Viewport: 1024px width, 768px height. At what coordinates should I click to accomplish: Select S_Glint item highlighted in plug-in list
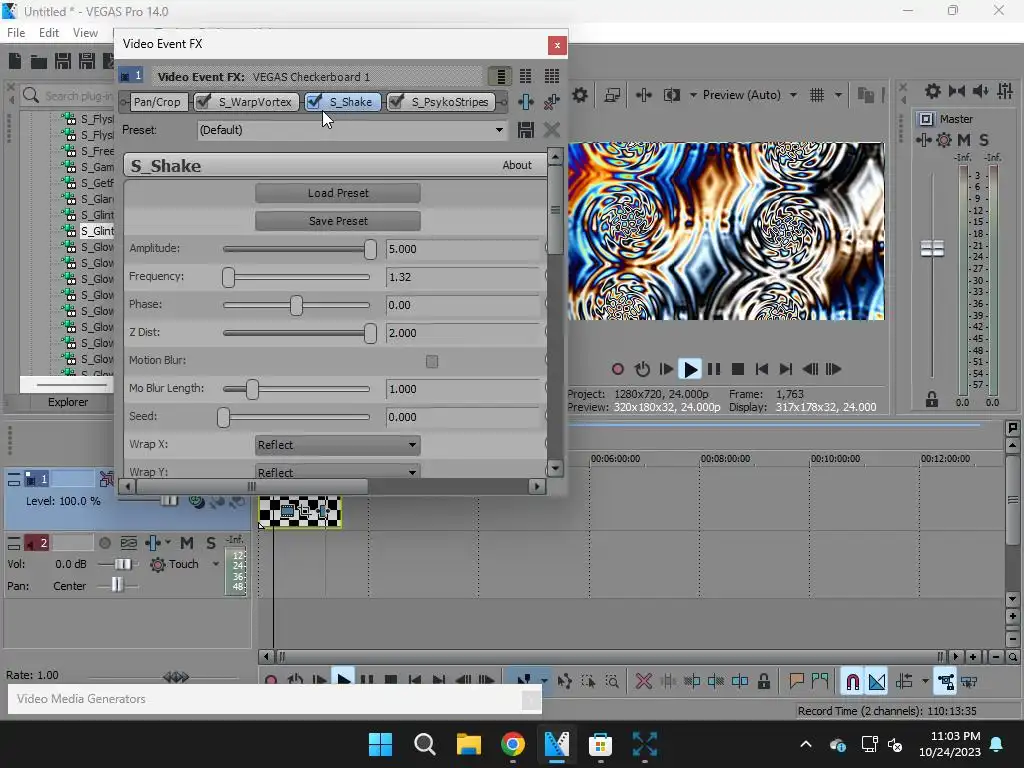click(97, 231)
